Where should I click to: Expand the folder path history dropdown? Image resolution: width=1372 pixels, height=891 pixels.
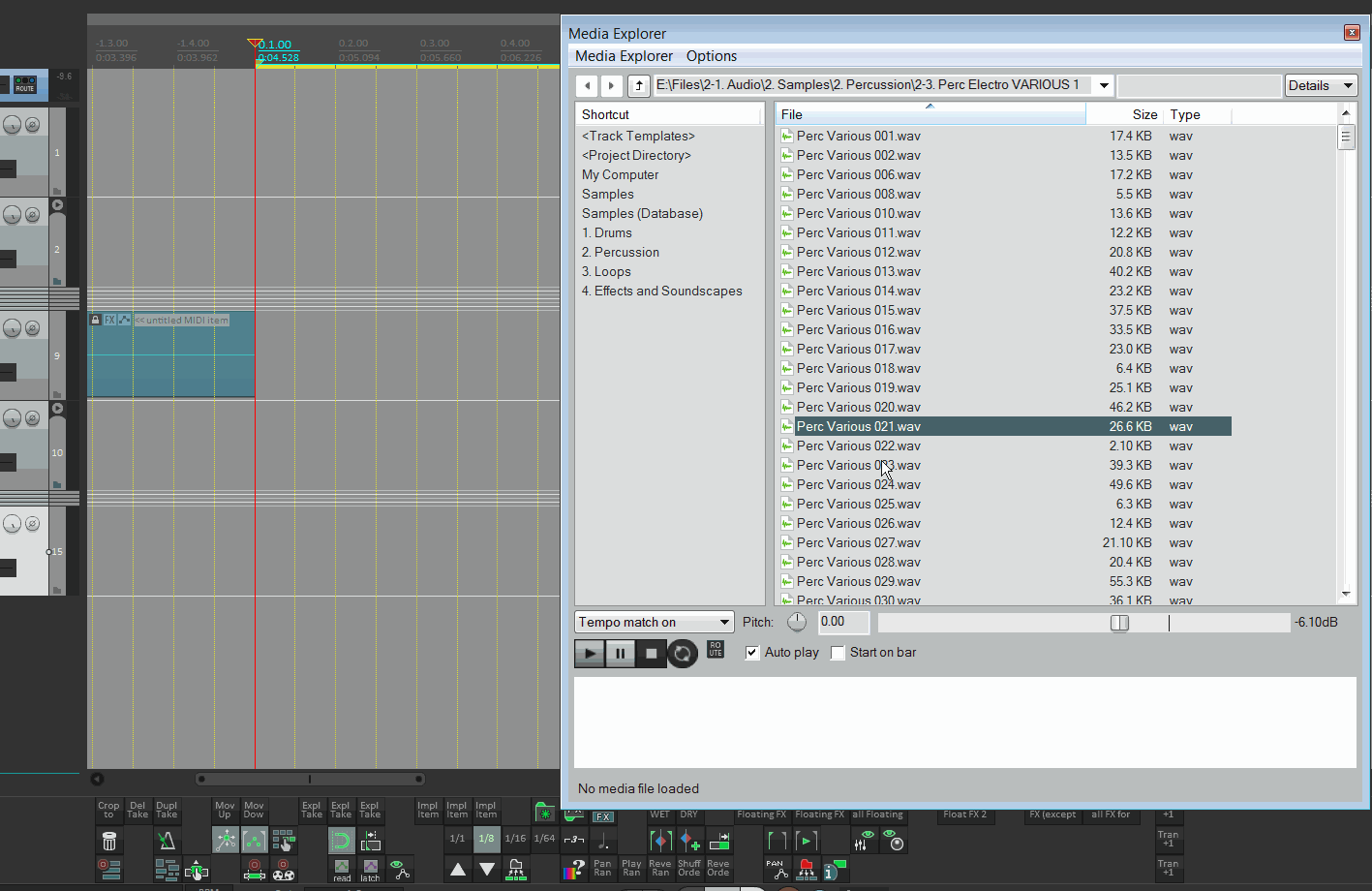[1104, 85]
